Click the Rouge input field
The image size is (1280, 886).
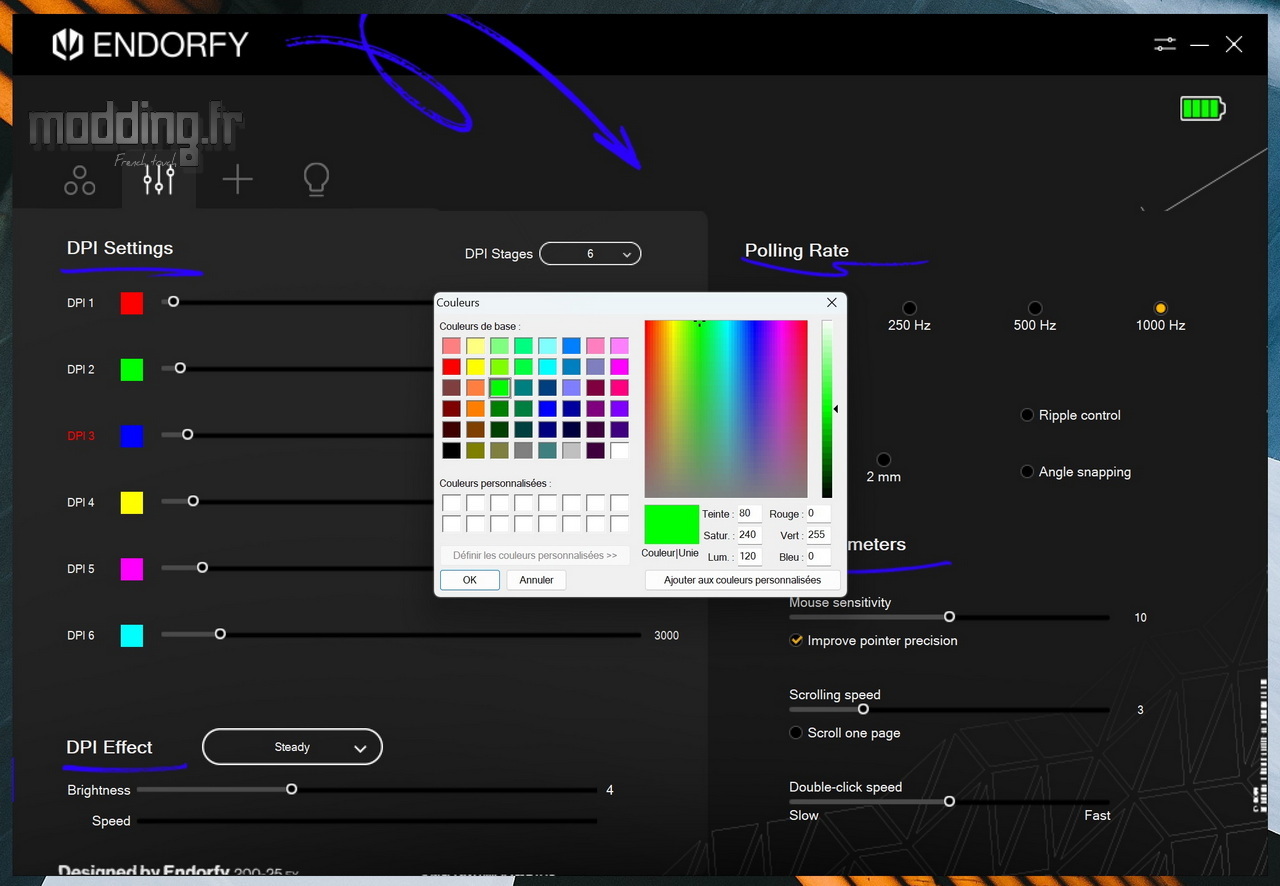pyautogui.click(x=818, y=514)
